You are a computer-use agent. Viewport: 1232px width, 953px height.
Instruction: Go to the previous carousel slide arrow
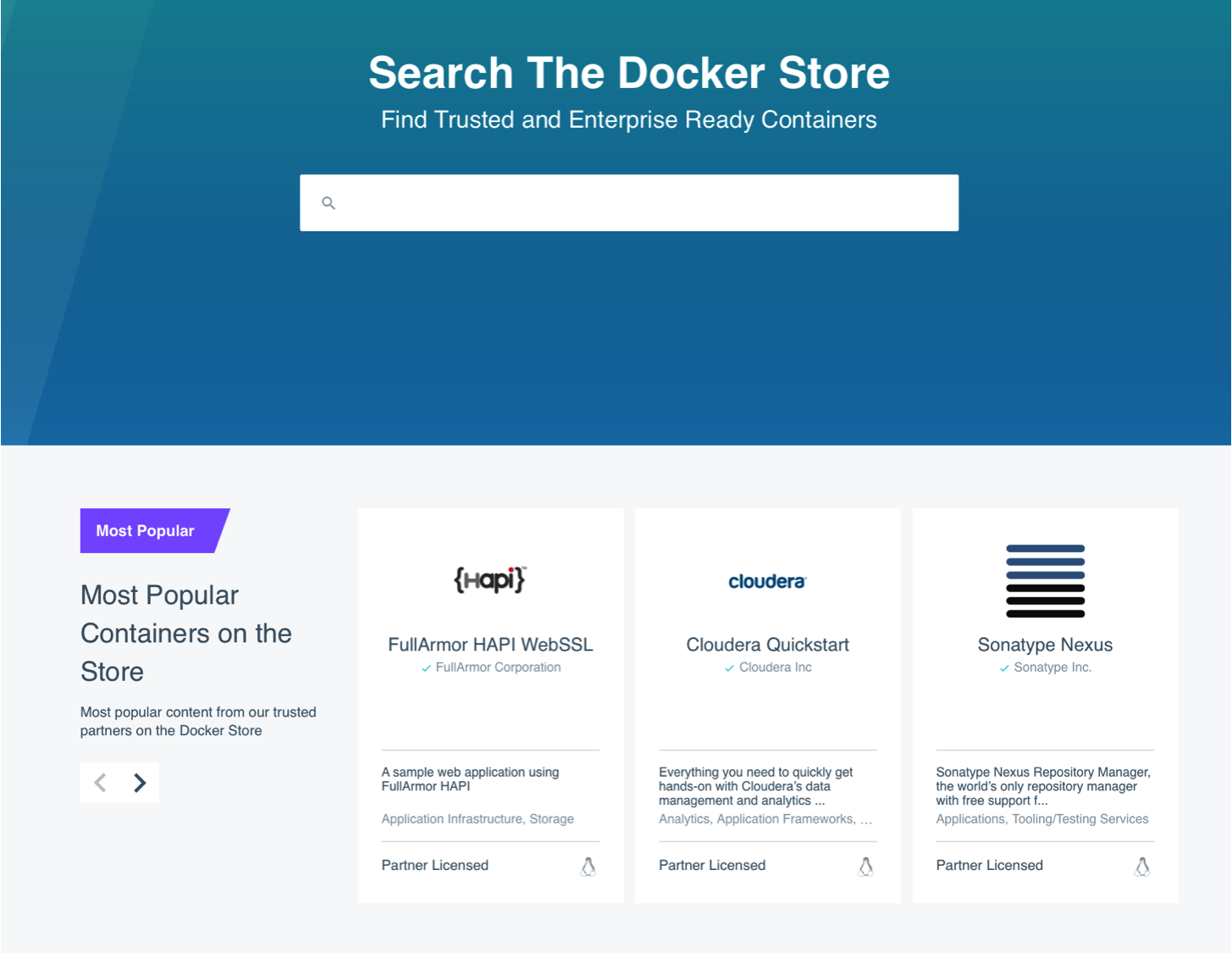100,783
